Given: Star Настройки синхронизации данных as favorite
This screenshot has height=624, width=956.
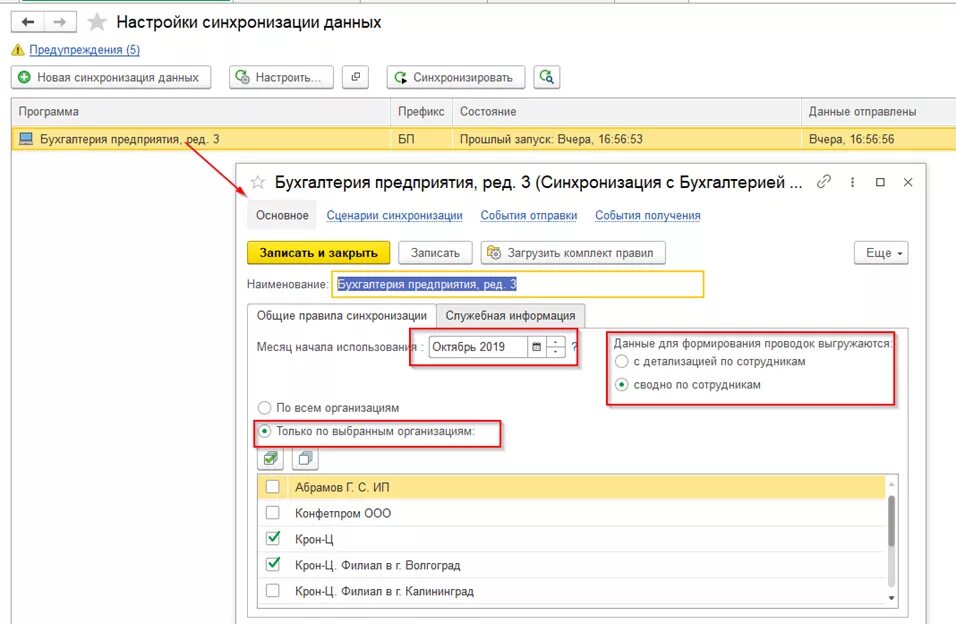Looking at the screenshot, I should coord(96,23).
